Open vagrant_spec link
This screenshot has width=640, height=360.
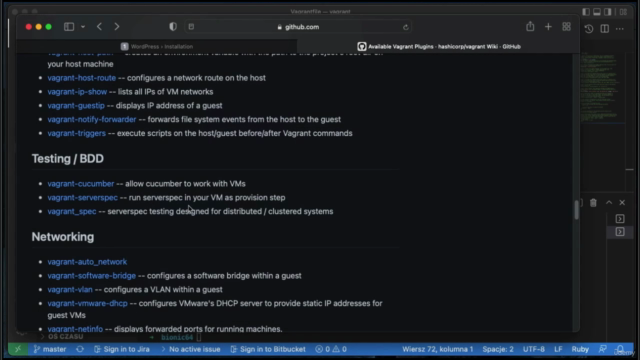(x=72, y=211)
